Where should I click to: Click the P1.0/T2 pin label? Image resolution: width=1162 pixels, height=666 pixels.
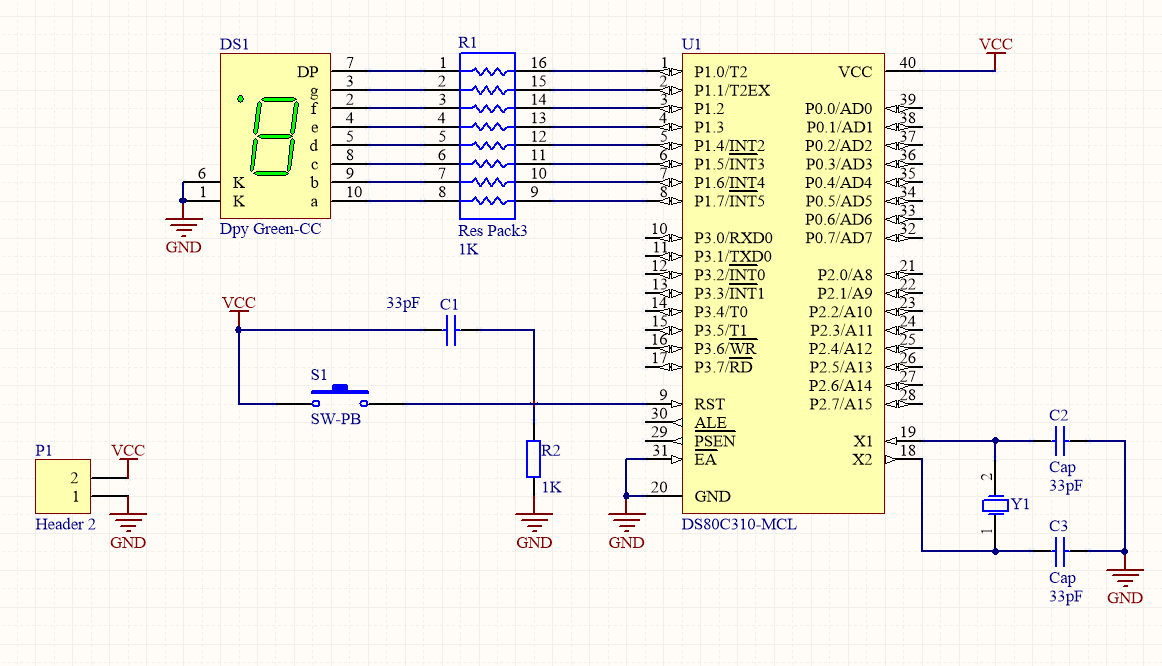coord(720,72)
